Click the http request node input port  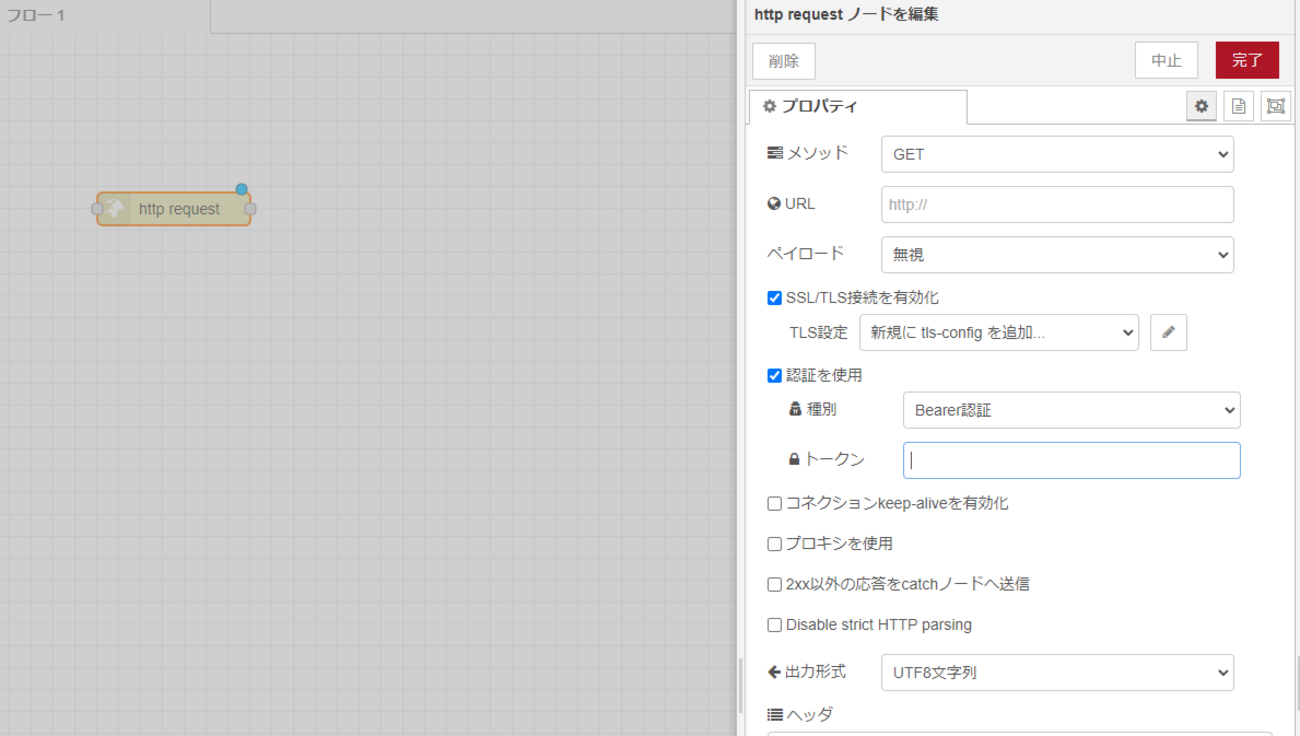point(97,209)
